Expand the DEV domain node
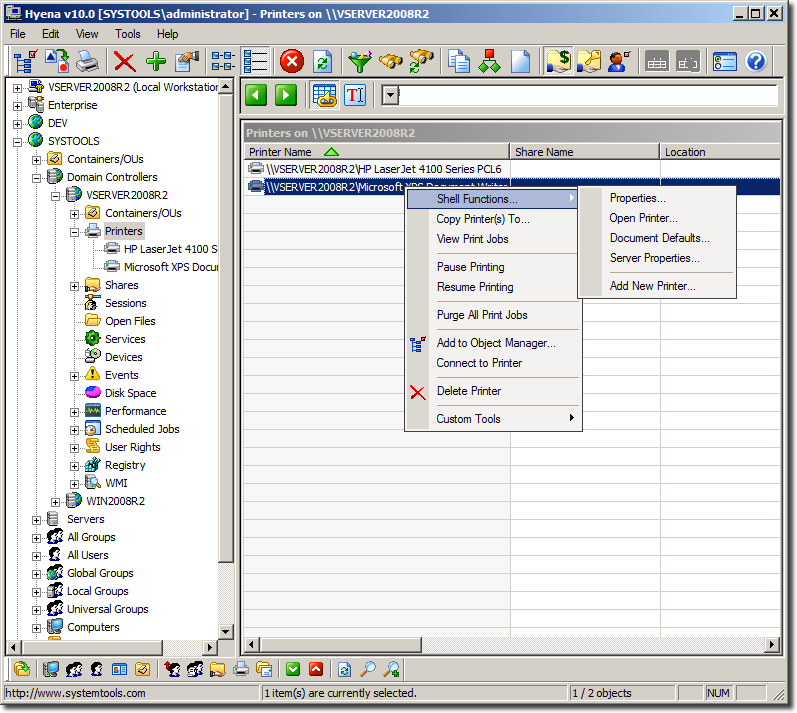Screen dimensions: 797x713 [18, 124]
